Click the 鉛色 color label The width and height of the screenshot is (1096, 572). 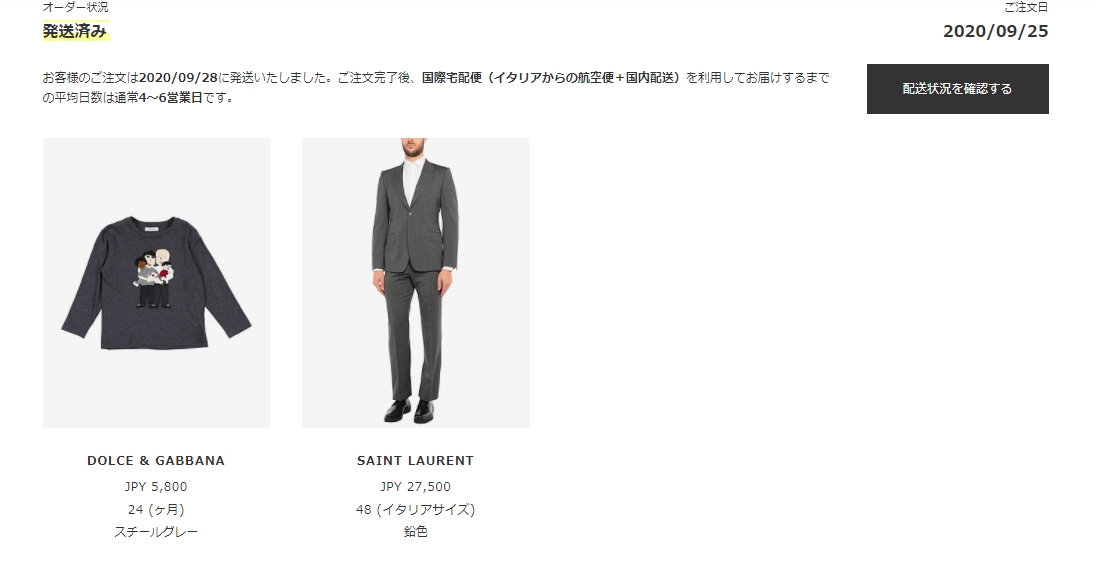coord(415,531)
